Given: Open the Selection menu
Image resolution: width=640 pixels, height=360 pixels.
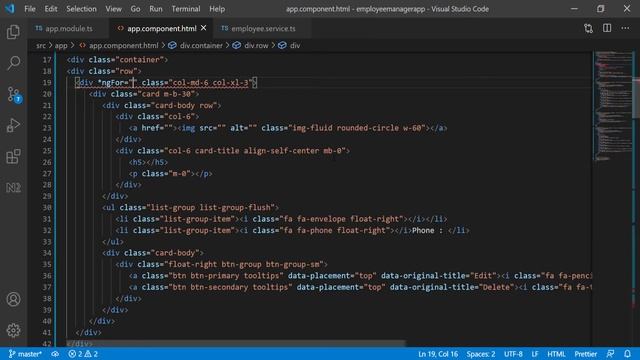Looking at the screenshot, I should point(81,9).
